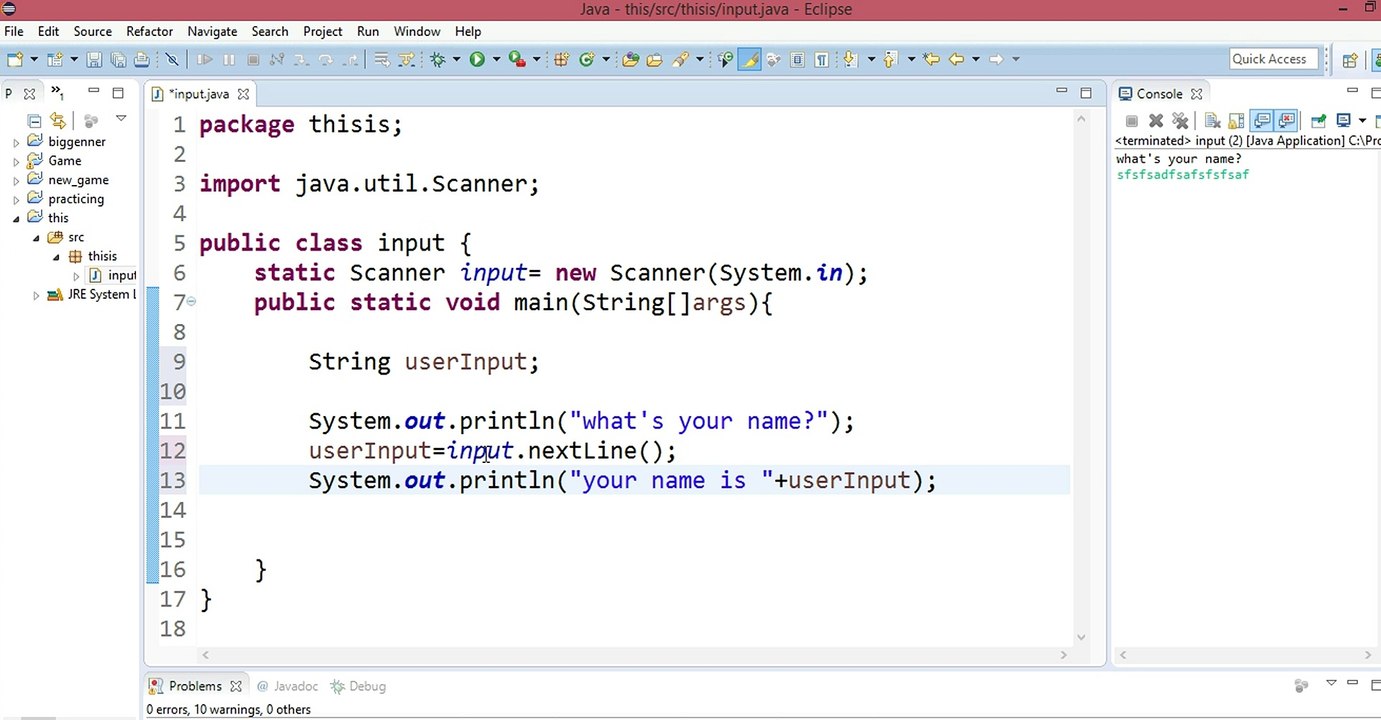The height and width of the screenshot is (720, 1381).
Task: Click the Search flashlight toolbar icon
Action: pyautogui.click(x=680, y=59)
